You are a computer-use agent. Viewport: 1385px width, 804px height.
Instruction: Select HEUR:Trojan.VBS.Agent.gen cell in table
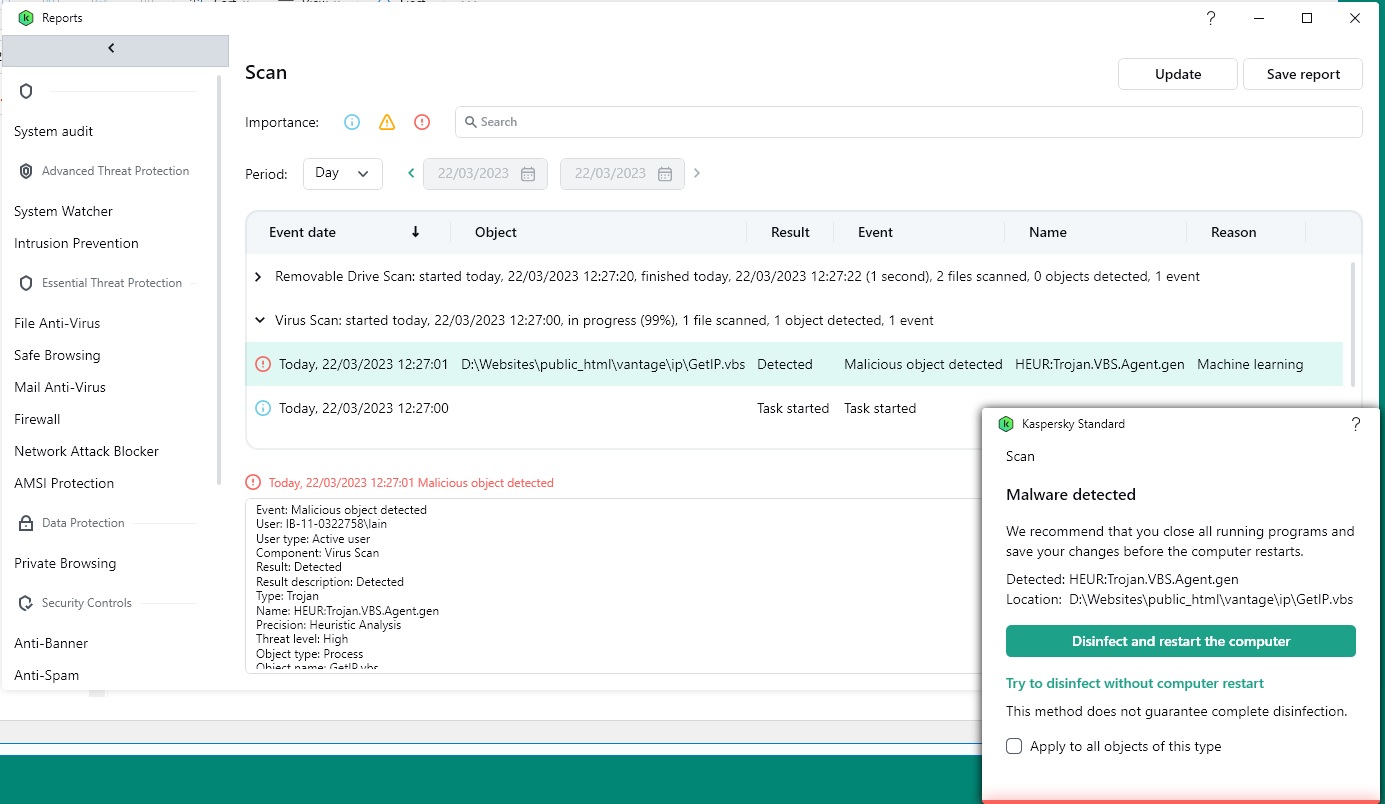point(1099,364)
